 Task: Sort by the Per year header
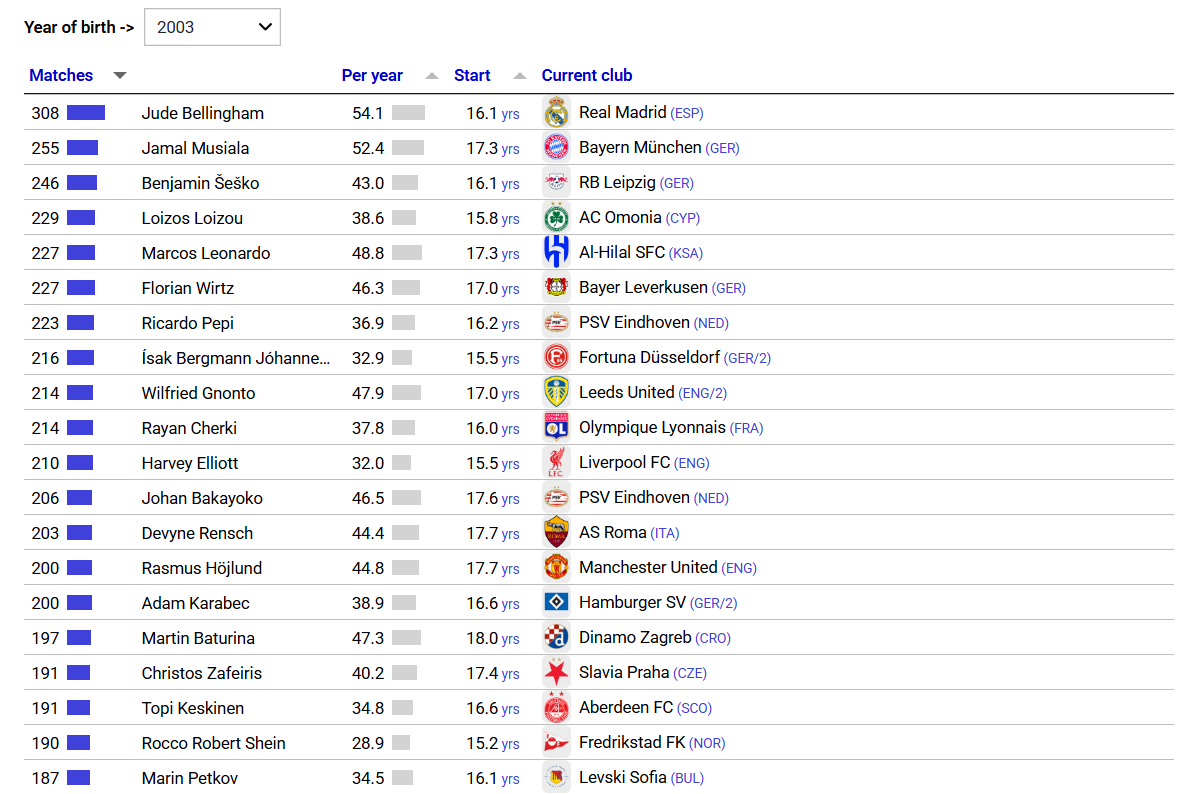click(x=372, y=75)
